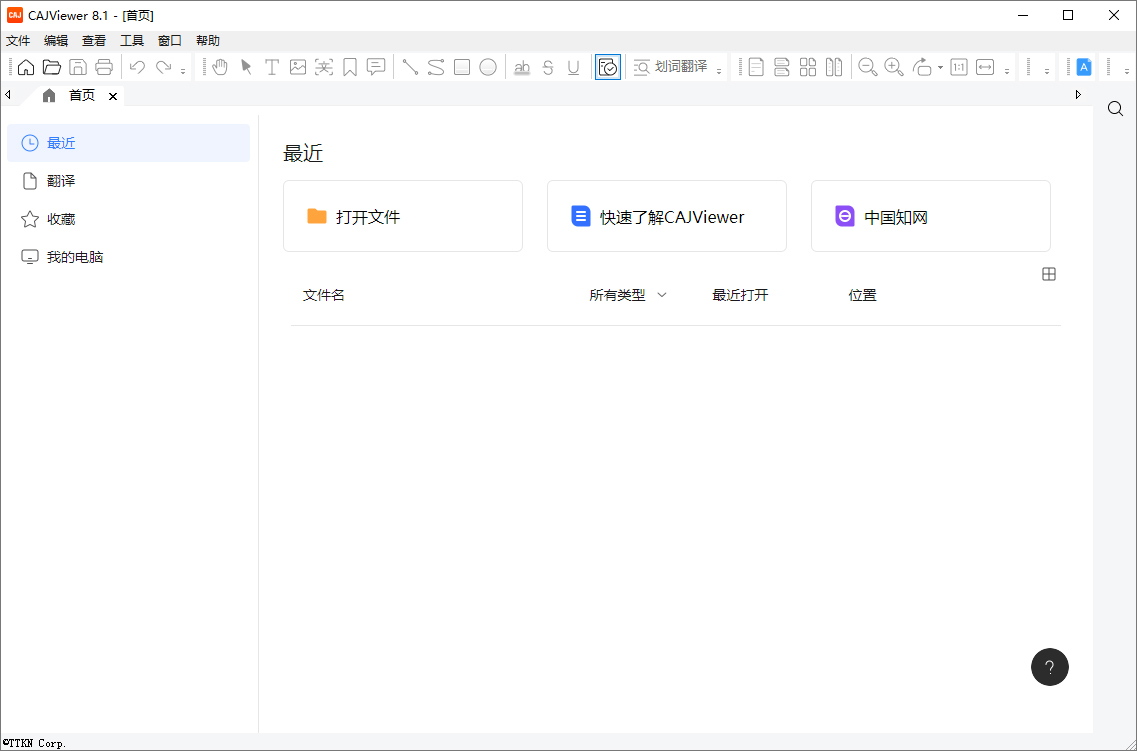Expand overflow after the fit width icon
Screen dimensions: 1137x751
click(x=1007, y=71)
